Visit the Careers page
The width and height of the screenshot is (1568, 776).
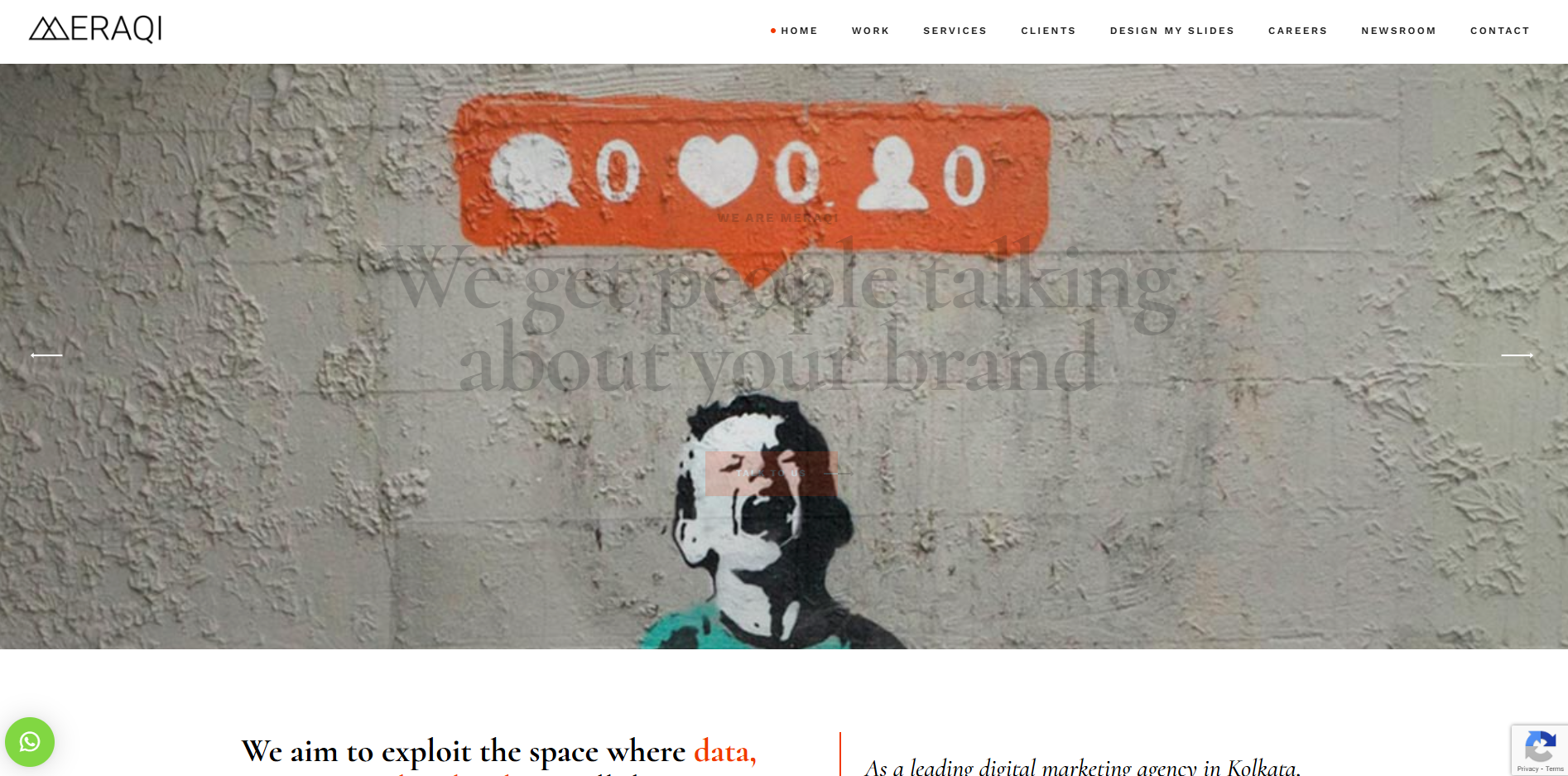point(1297,31)
